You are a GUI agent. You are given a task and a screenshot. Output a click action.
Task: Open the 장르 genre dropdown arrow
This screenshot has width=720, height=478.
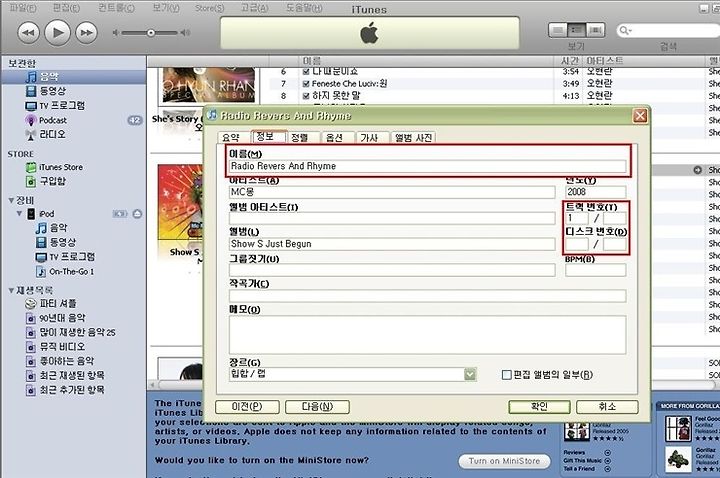(470, 374)
